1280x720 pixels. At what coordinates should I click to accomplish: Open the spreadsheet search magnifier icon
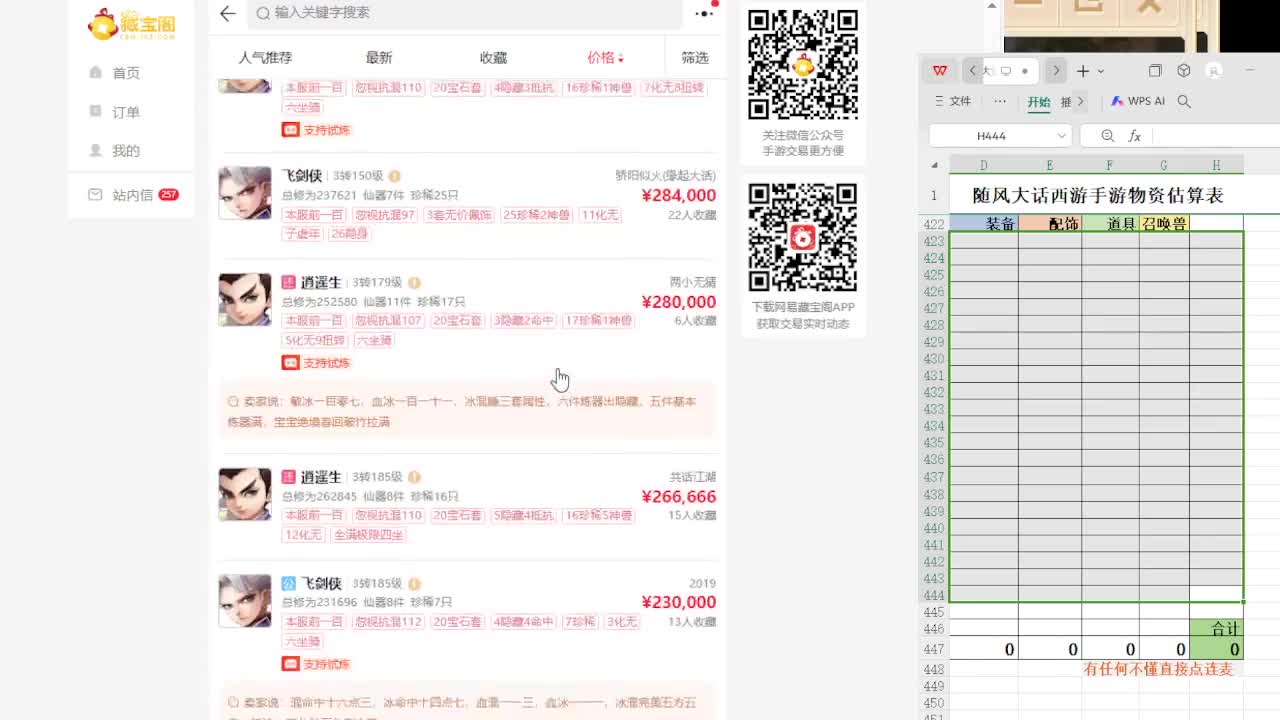click(1106, 135)
